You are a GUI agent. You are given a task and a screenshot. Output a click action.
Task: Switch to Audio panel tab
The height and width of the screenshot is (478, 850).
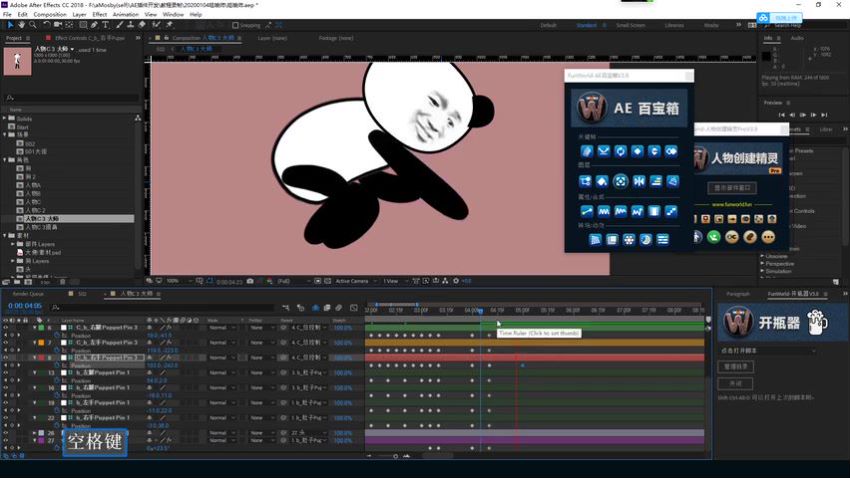[797, 38]
